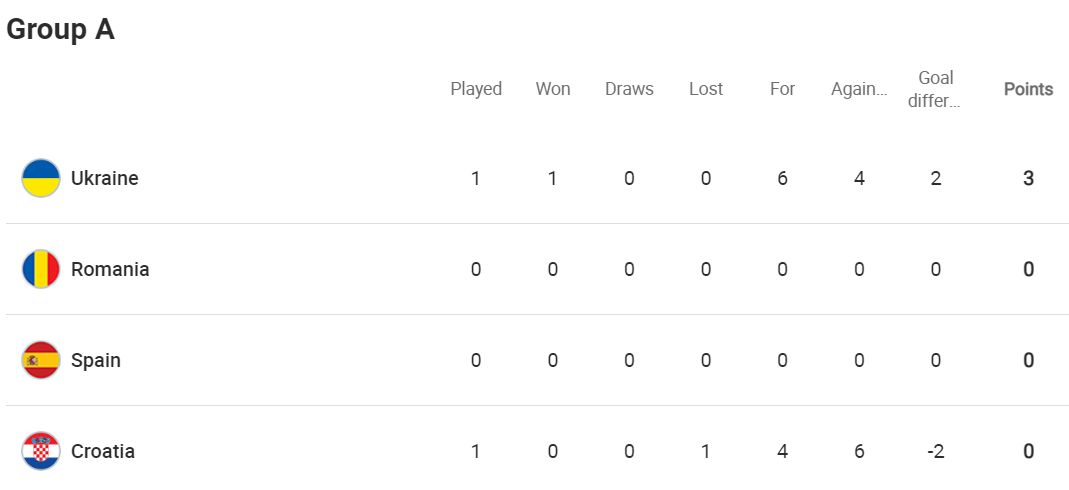Select the Spain team name

(95, 360)
